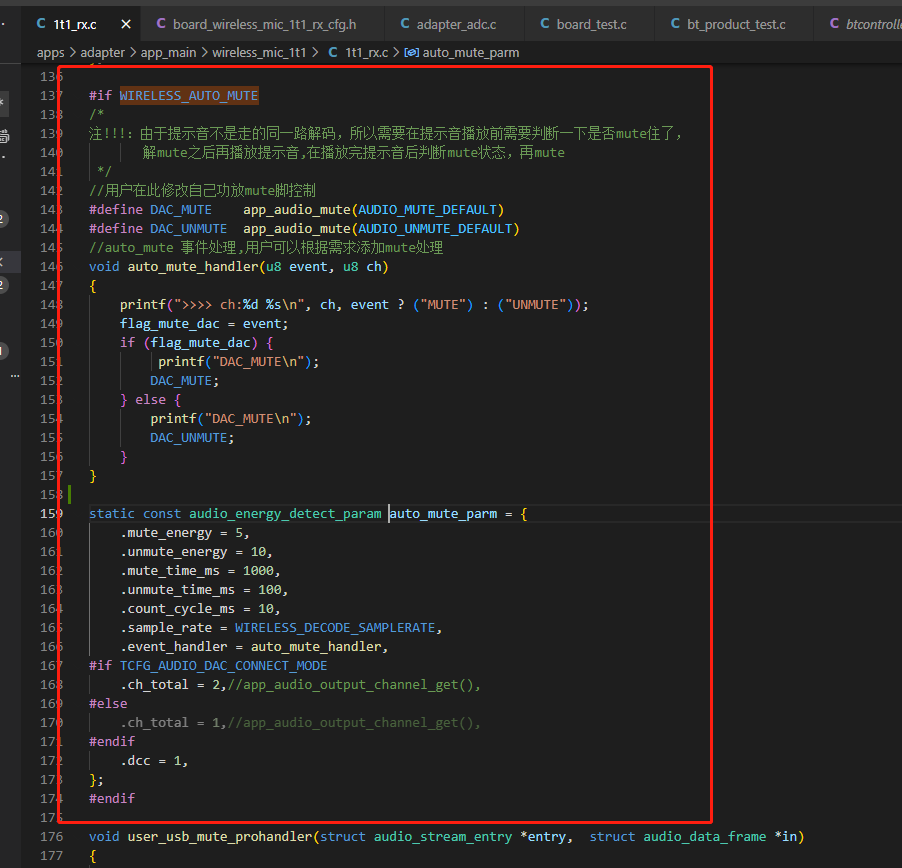Click the audio_energy_detect_param type on line 159
The image size is (902, 868).
coord(285,513)
